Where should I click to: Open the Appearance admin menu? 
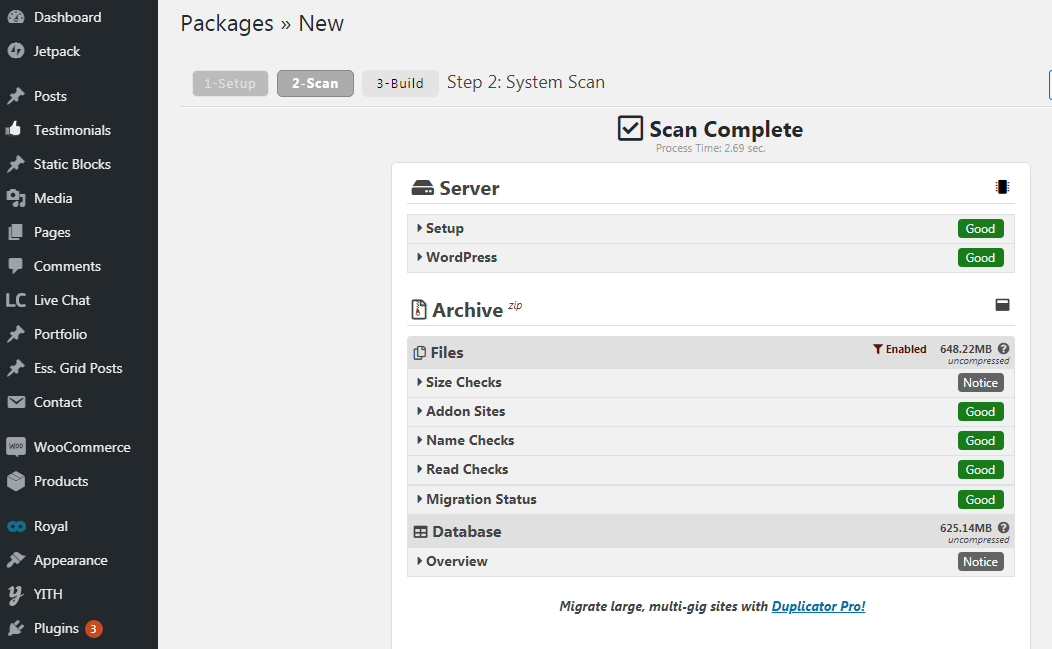tap(70, 560)
